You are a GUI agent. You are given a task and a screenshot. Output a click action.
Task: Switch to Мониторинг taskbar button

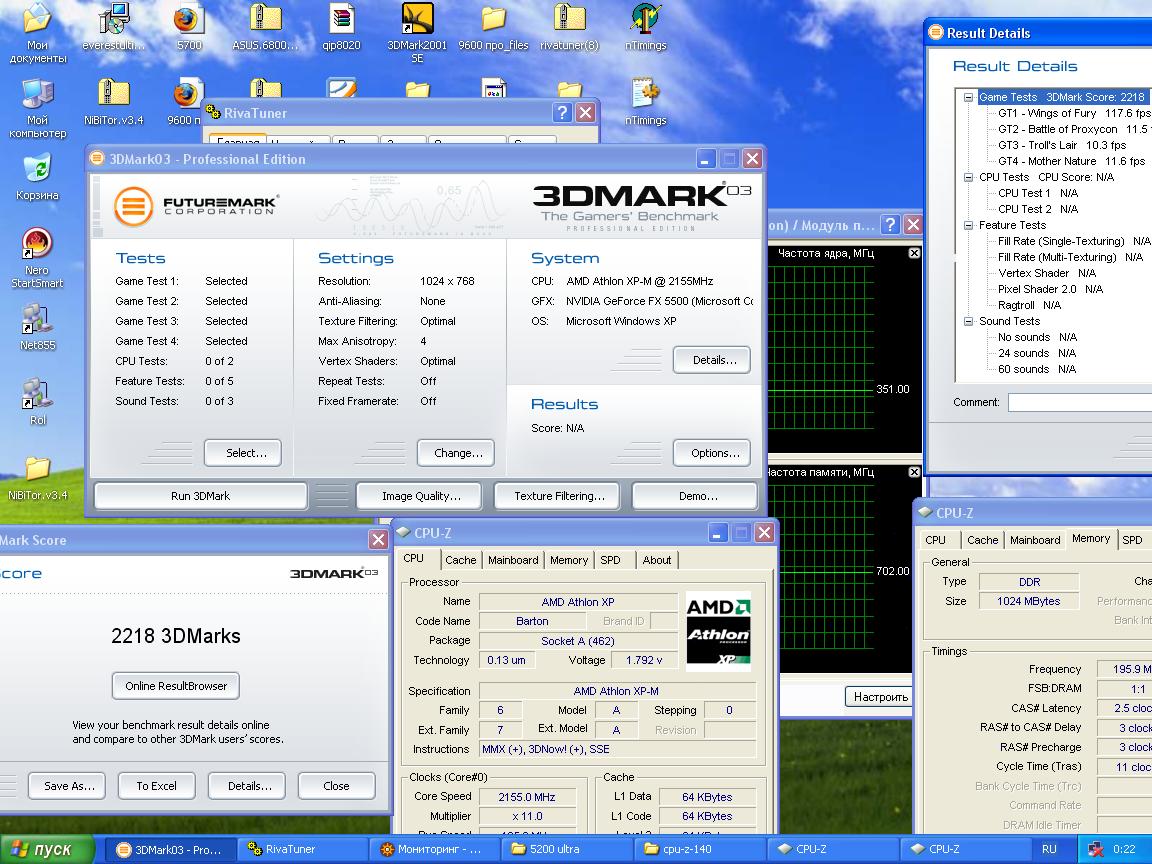433,849
